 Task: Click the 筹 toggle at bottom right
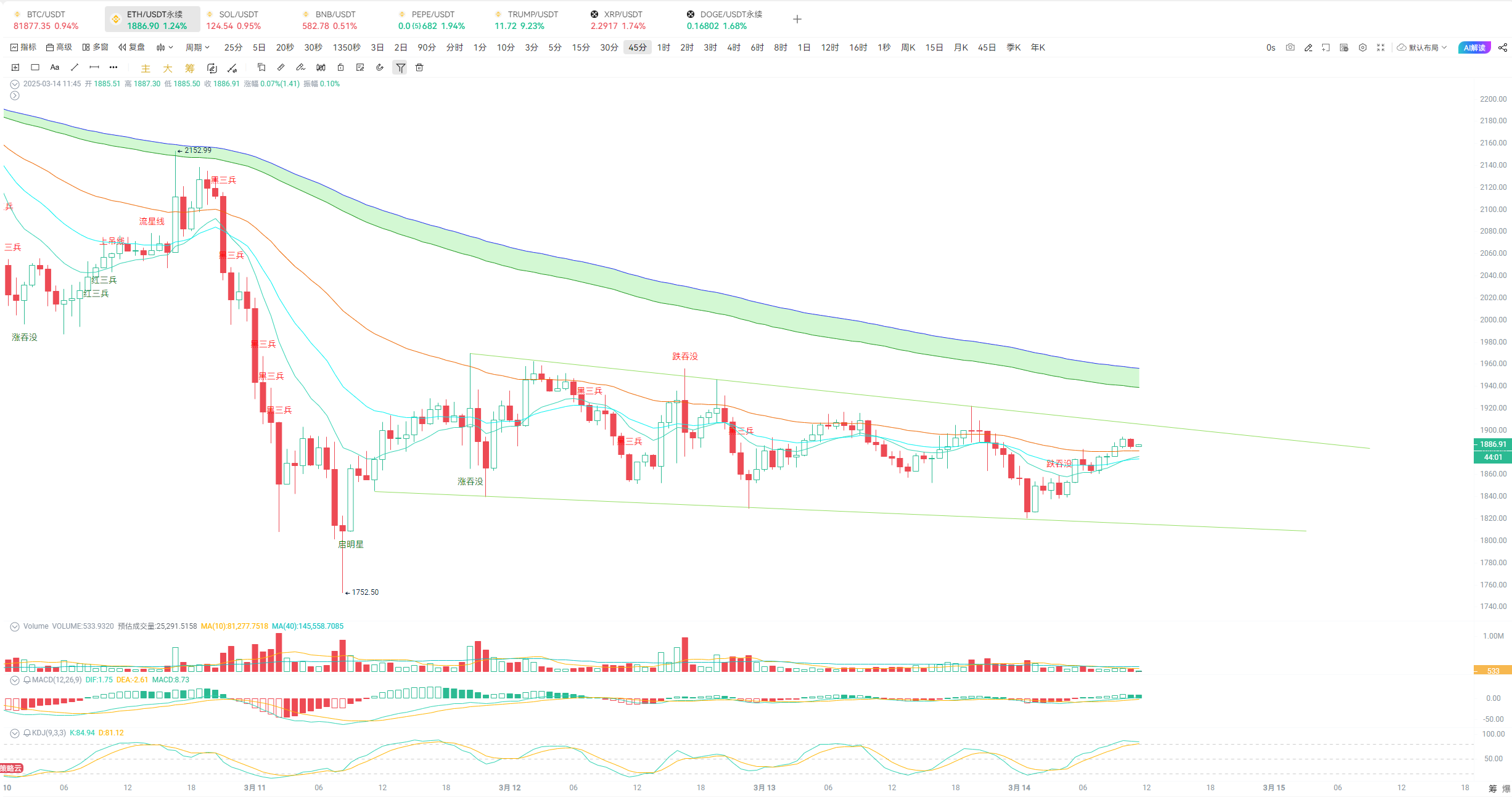pos(1492,788)
